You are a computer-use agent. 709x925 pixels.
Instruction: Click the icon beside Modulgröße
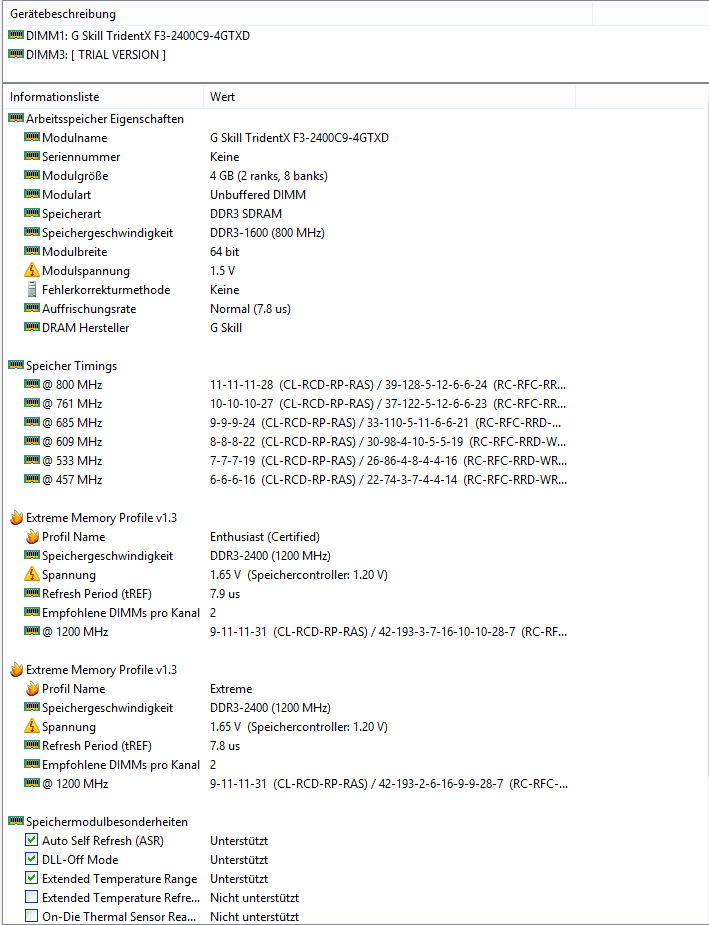pos(32,175)
